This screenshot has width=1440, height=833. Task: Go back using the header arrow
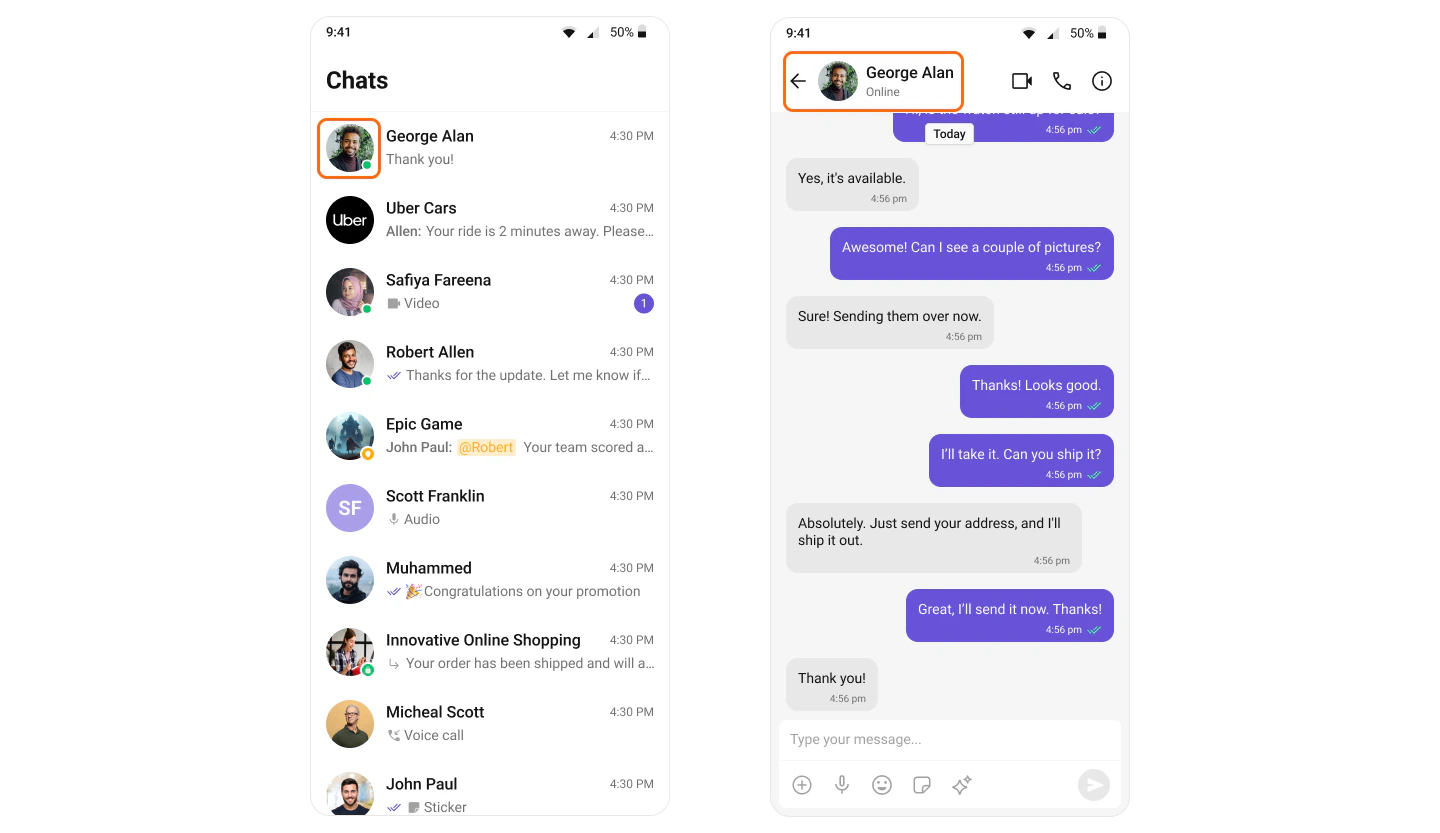point(798,81)
